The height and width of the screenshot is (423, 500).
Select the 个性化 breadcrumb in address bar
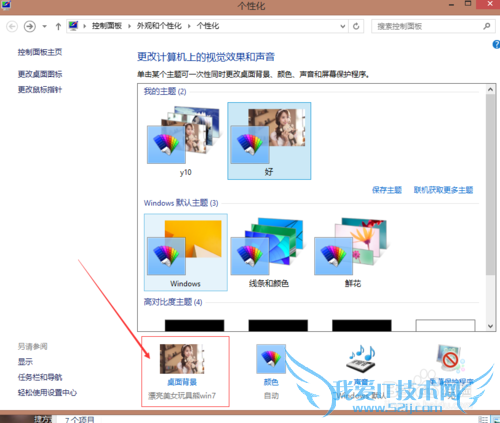point(208,26)
